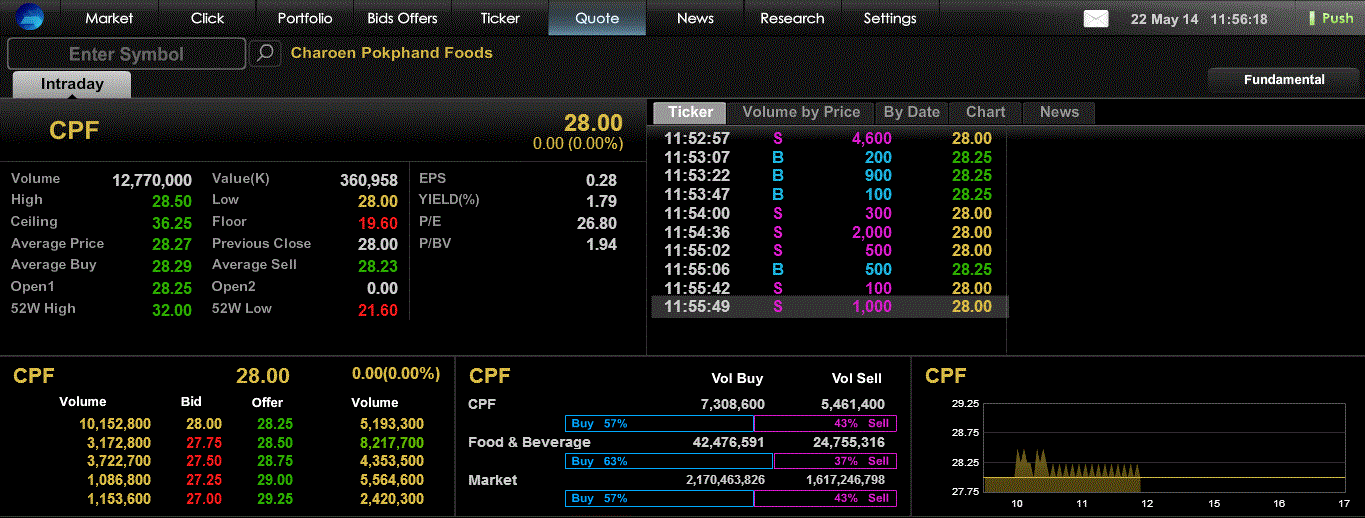
Task: Click the offer price 28.25
Action: tap(275, 424)
